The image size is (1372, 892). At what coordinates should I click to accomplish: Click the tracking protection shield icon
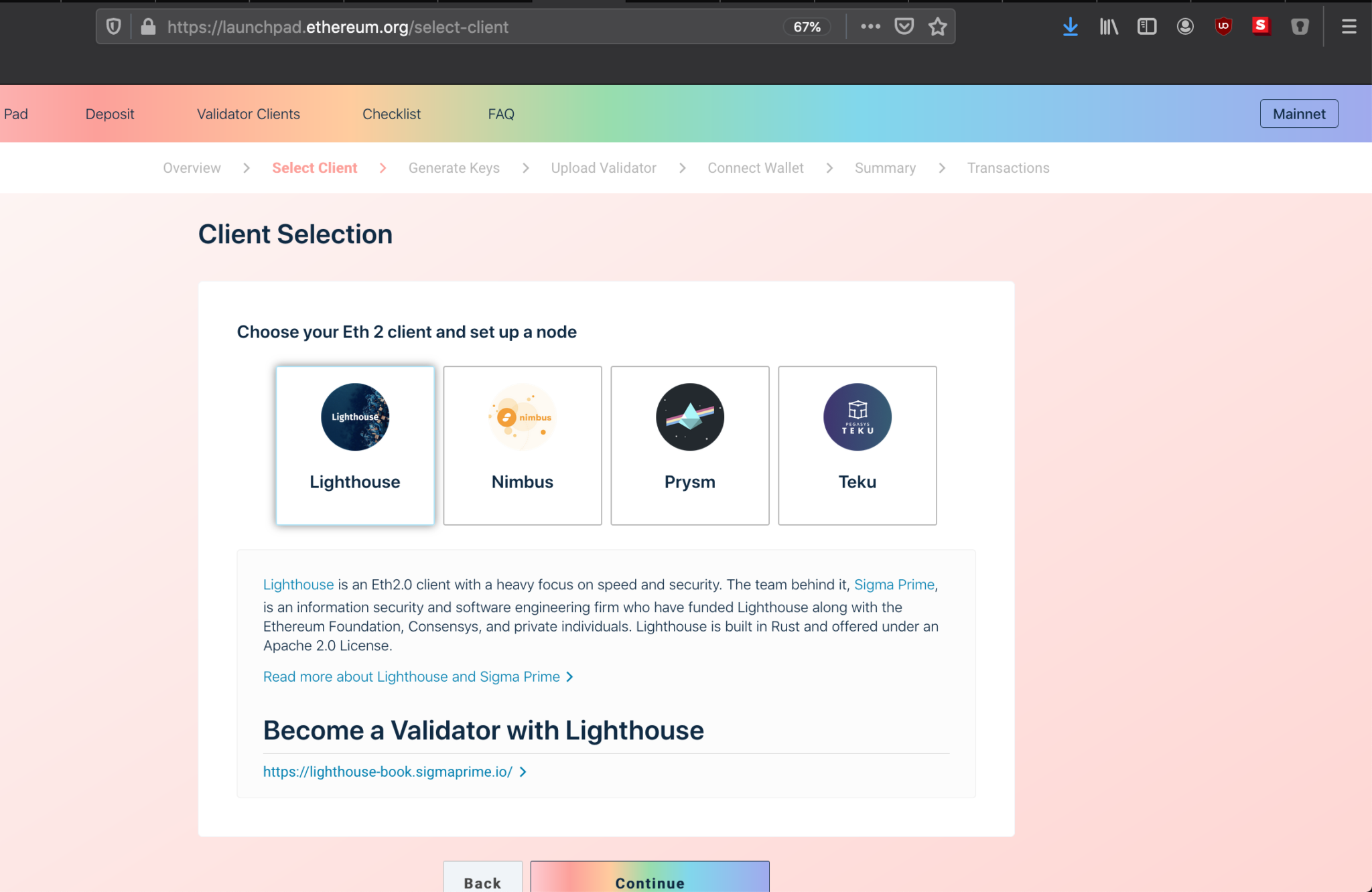[113, 27]
